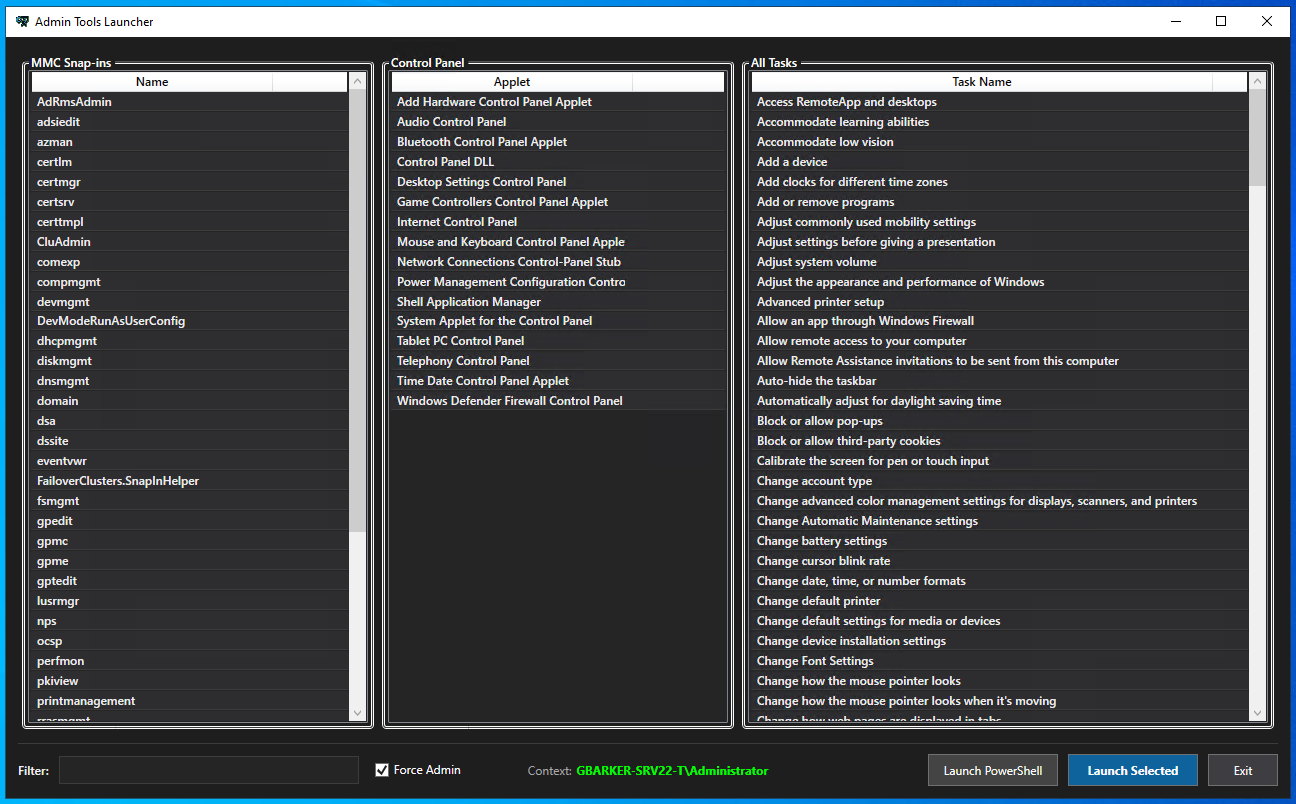The width and height of the screenshot is (1296, 804).
Task: Click the MMC Snap-ins scroll down arrow
Action: coord(358,712)
